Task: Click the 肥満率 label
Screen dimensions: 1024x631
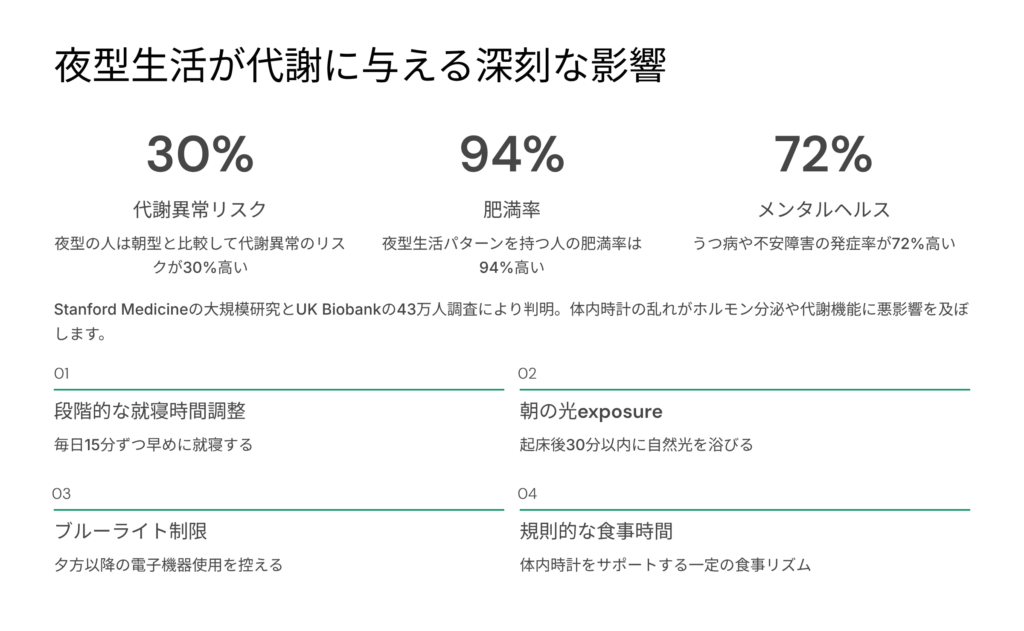Action: pos(512,209)
